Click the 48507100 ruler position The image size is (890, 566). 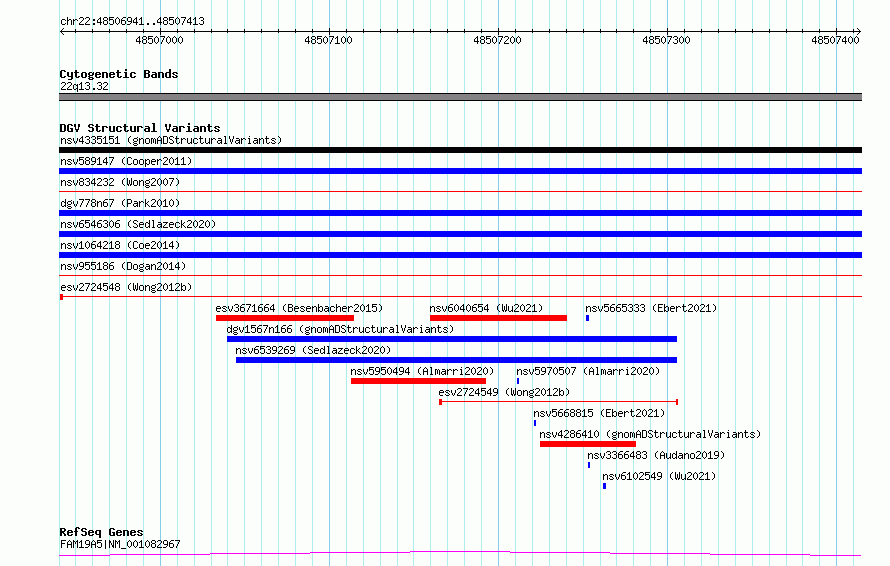tap(328, 40)
